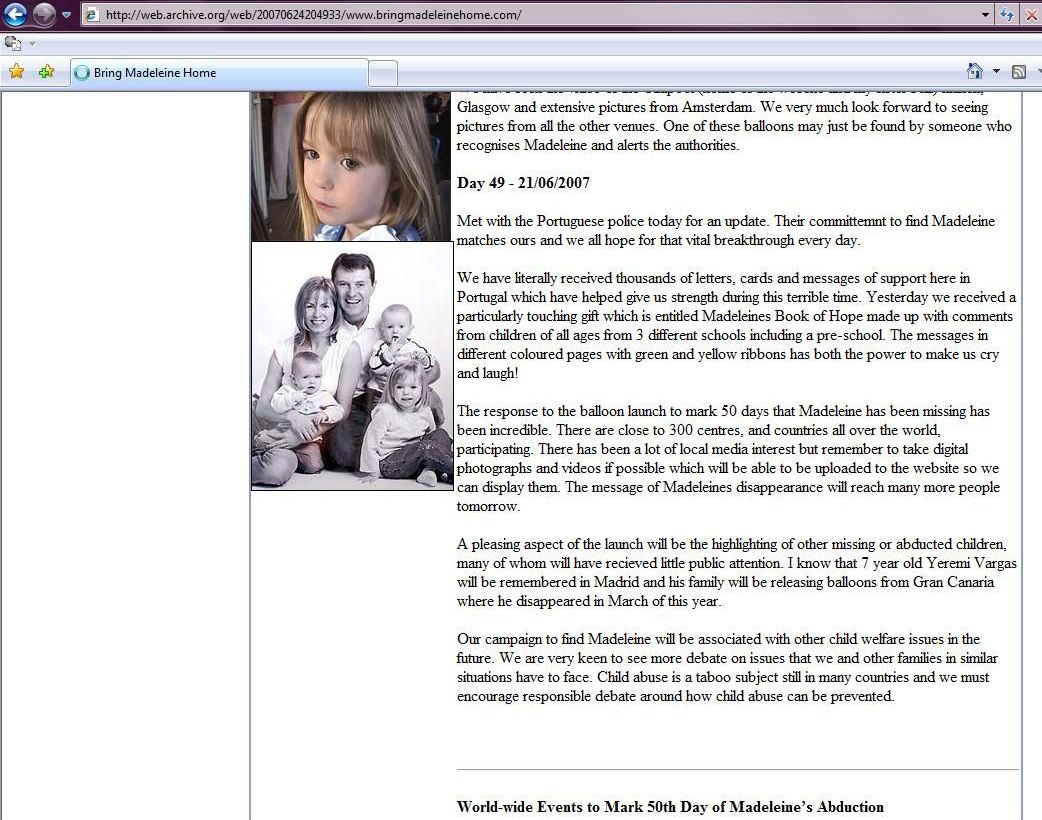Open the Favorites Center star icon

click(x=16, y=72)
